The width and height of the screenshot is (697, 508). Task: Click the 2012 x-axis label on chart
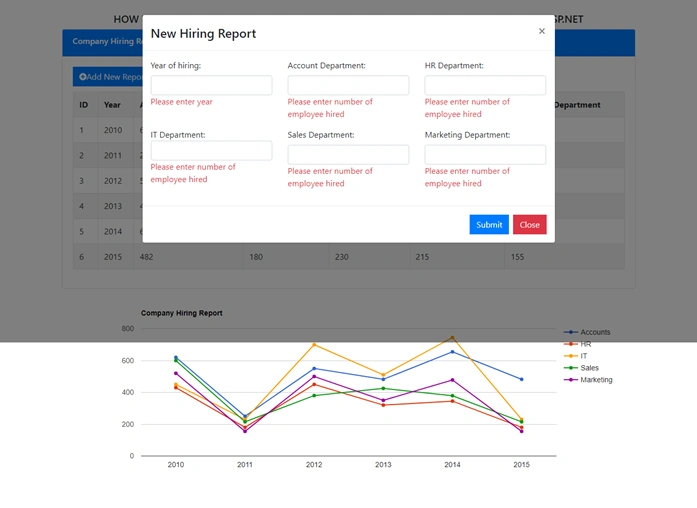[314, 464]
